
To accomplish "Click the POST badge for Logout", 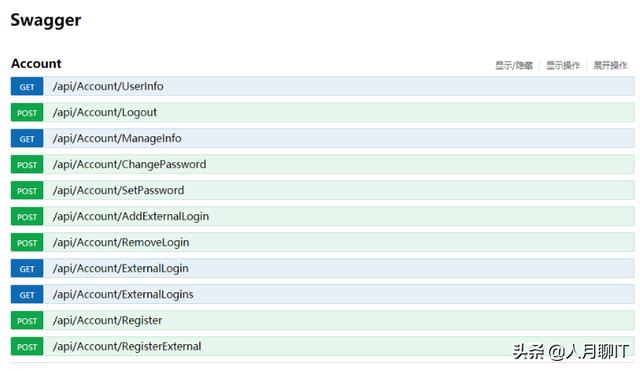I will pos(27,113).
